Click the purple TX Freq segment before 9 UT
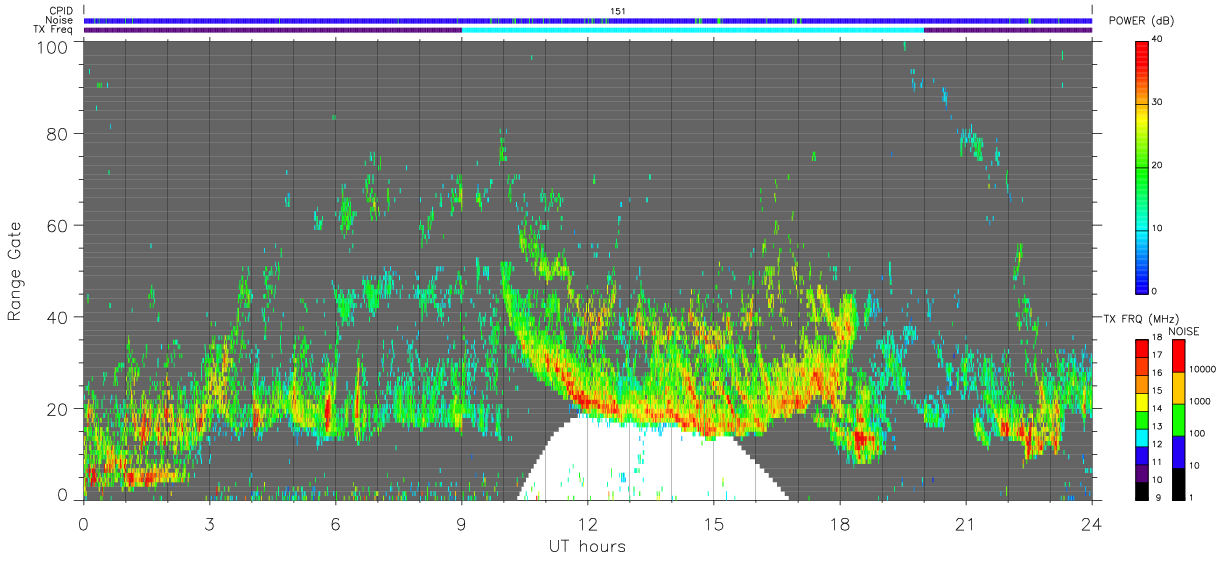This screenshot has width=1228, height=567. click(x=273, y=30)
